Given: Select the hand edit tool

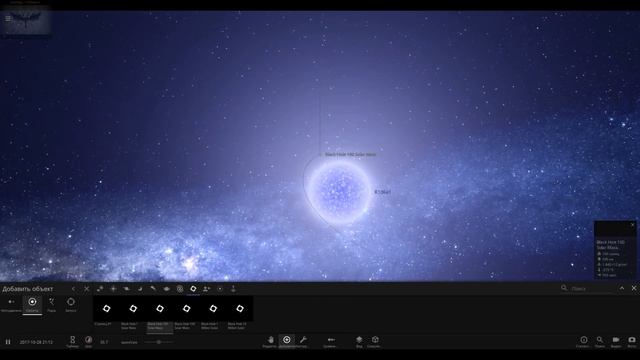Looking at the screenshot, I should pos(270,341).
